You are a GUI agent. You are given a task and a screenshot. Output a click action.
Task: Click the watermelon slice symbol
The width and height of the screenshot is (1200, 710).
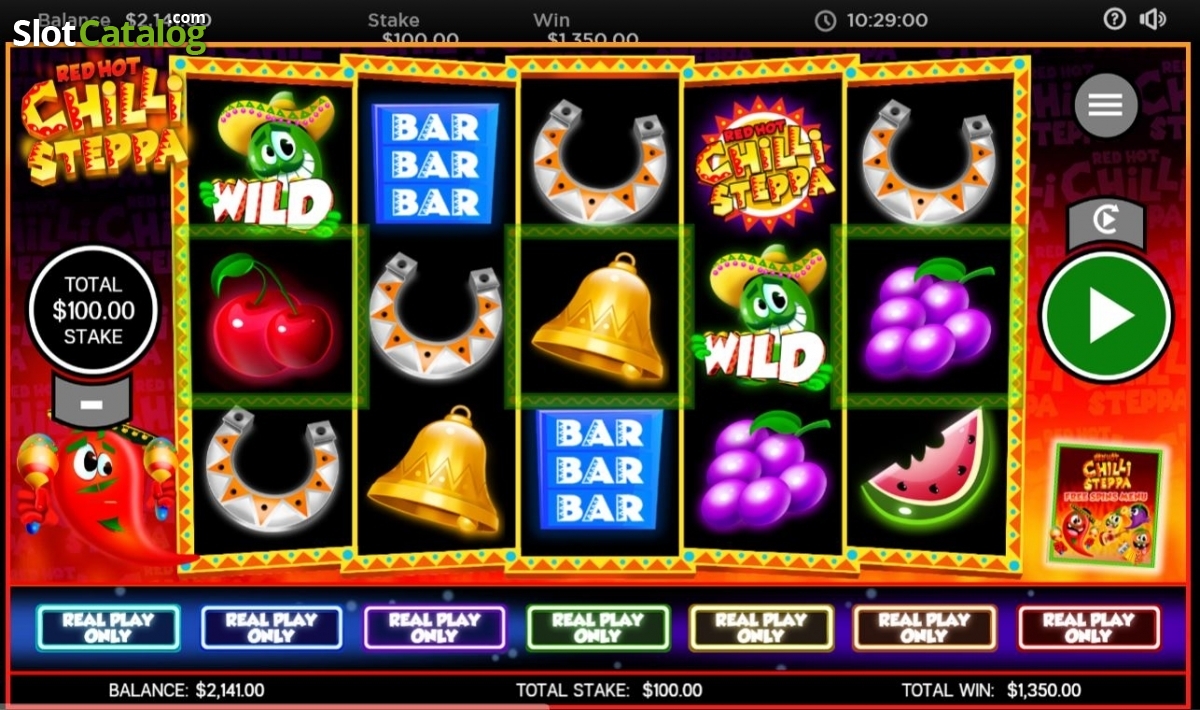(x=926, y=470)
